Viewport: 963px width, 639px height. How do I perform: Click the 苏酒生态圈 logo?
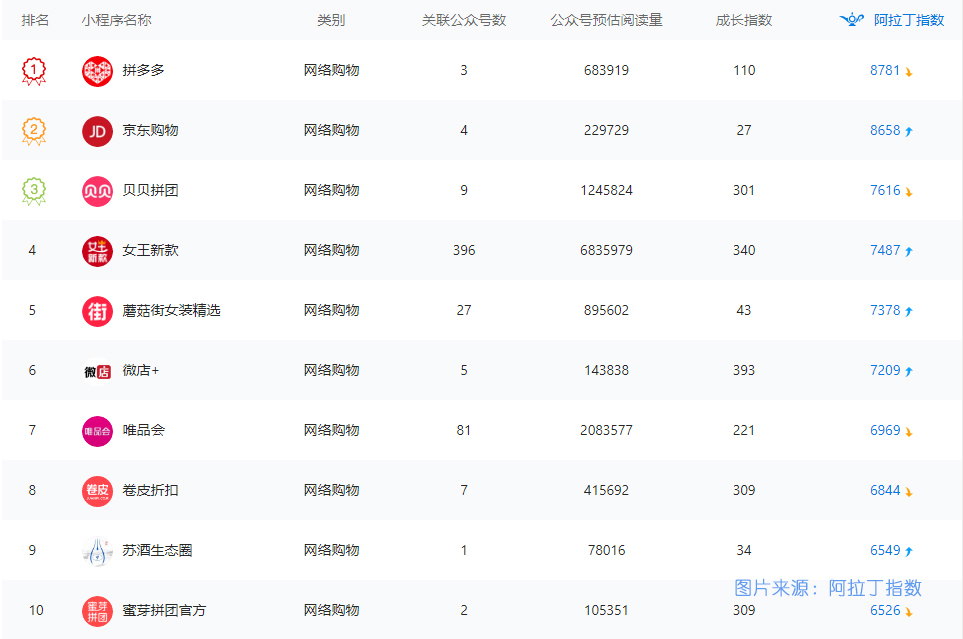97,551
